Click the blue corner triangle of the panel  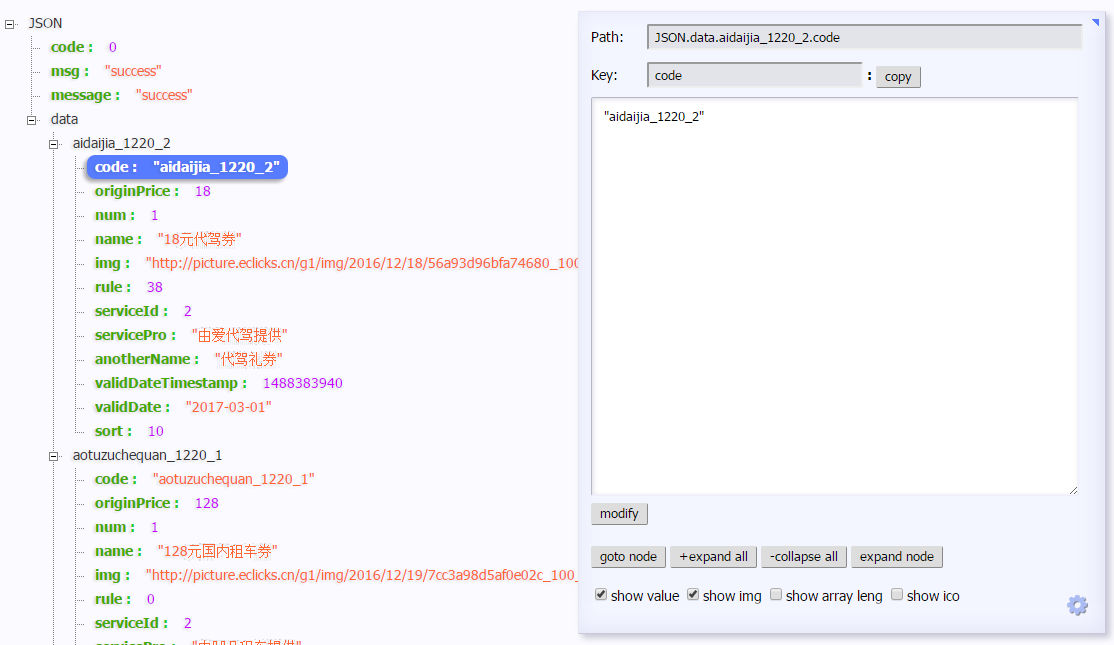click(1096, 22)
